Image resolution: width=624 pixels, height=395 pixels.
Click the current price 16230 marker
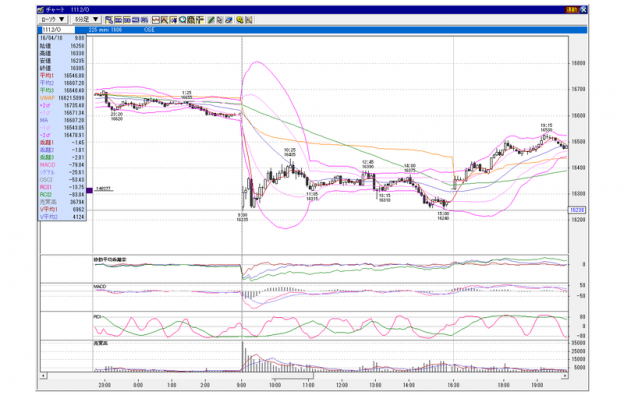pos(577,210)
